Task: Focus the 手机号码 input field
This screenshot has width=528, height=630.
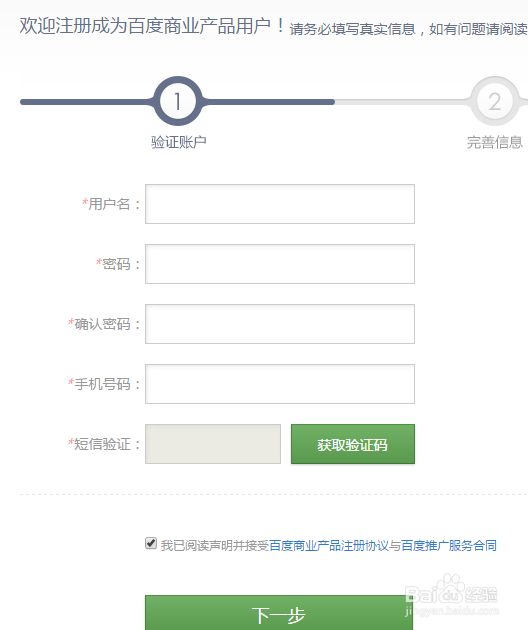Action: [280, 384]
